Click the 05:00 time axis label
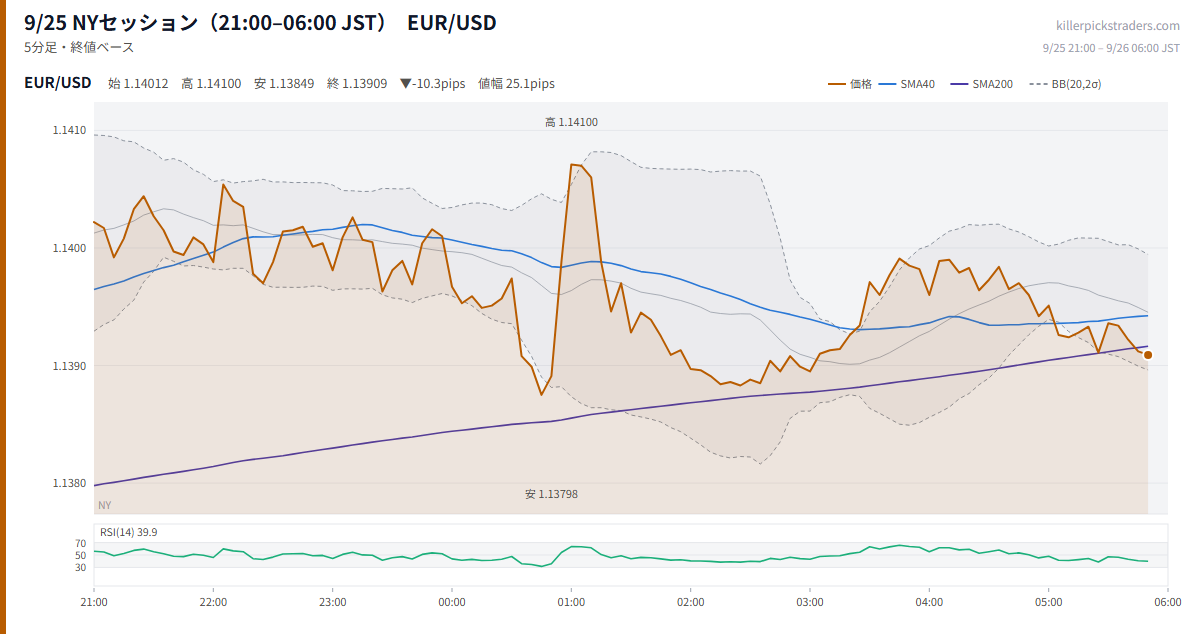This screenshot has height=634, width=1200. tap(1048, 602)
